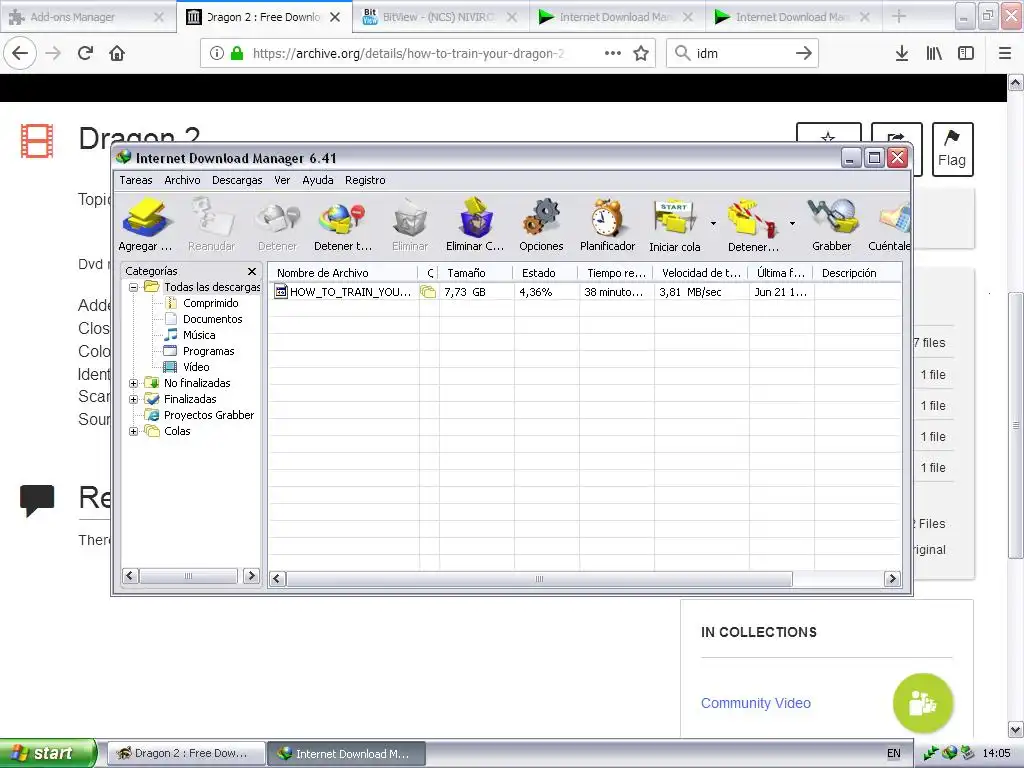This screenshot has height=768, width=1024.
Task: Select the Comprimido category
Action: coord(210,303)
